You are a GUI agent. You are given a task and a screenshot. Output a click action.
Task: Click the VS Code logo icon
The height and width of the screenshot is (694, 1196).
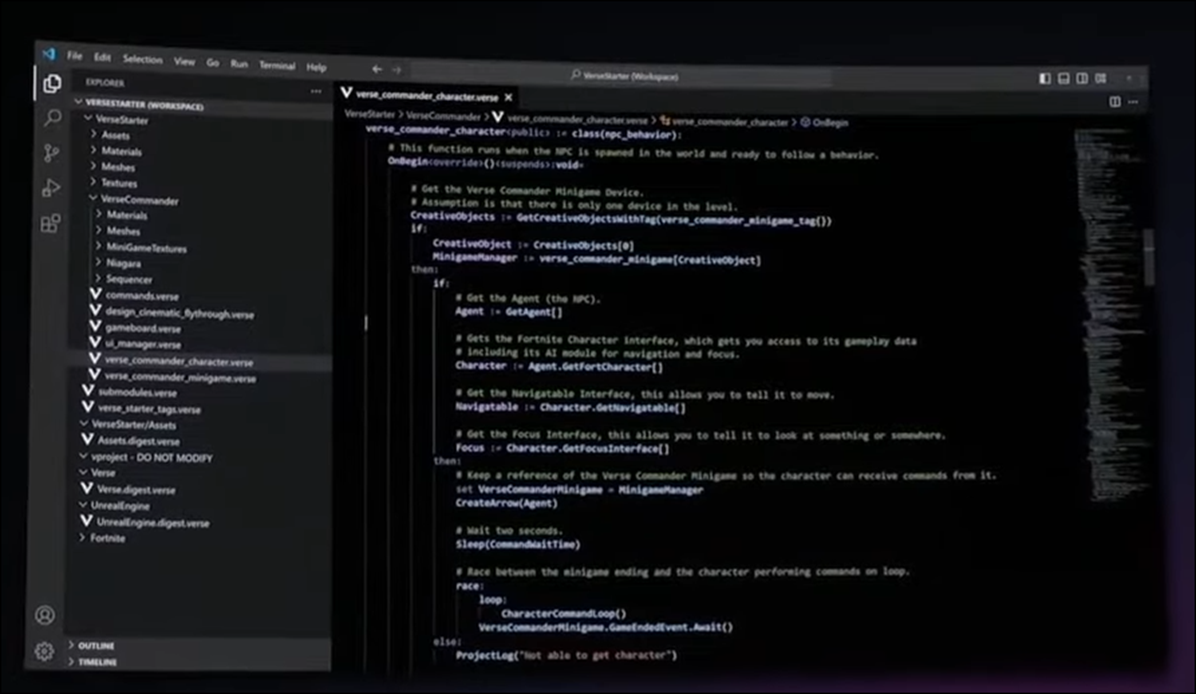[50, 53]
